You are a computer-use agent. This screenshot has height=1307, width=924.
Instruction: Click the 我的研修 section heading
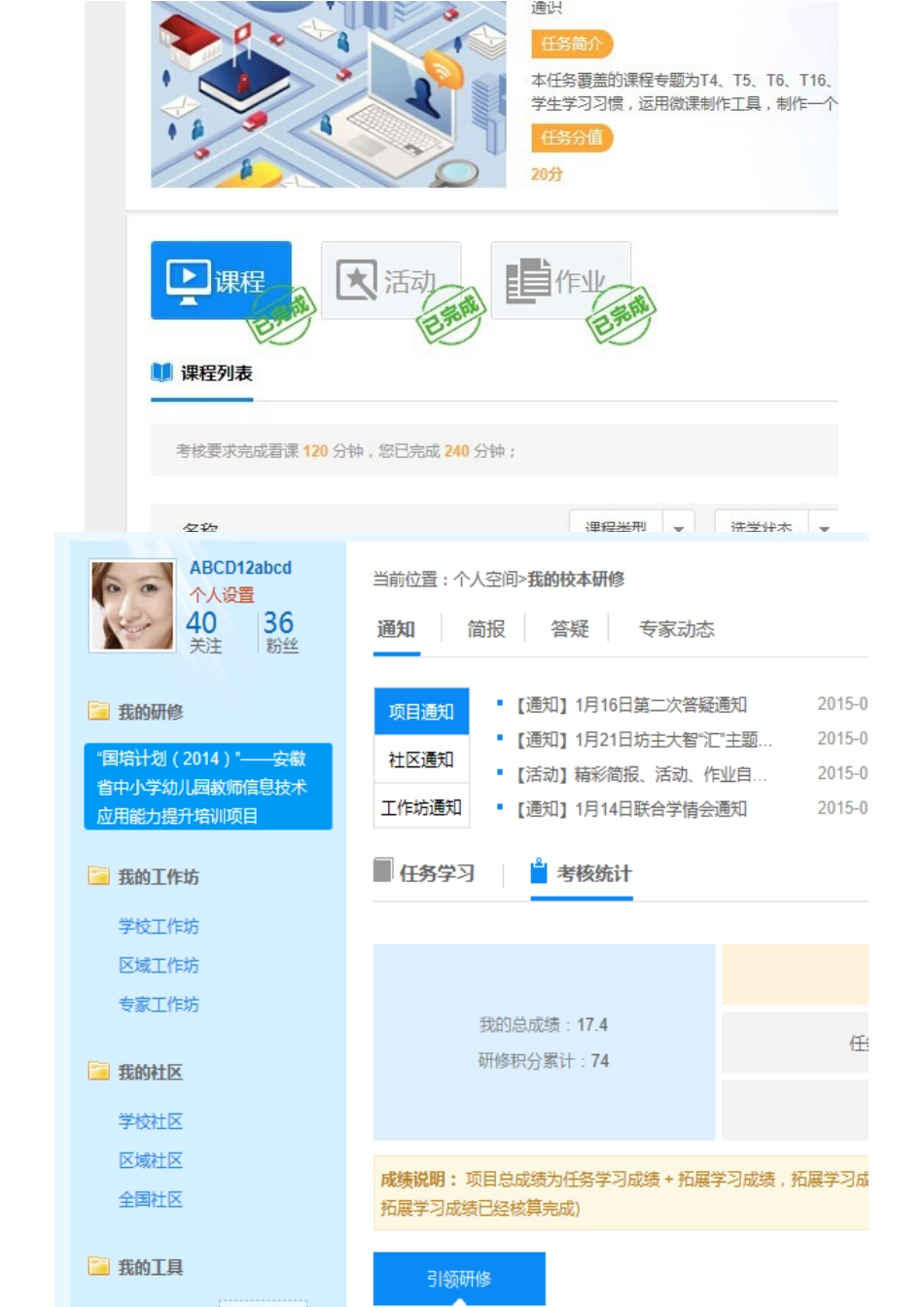(x=151, y=712)
